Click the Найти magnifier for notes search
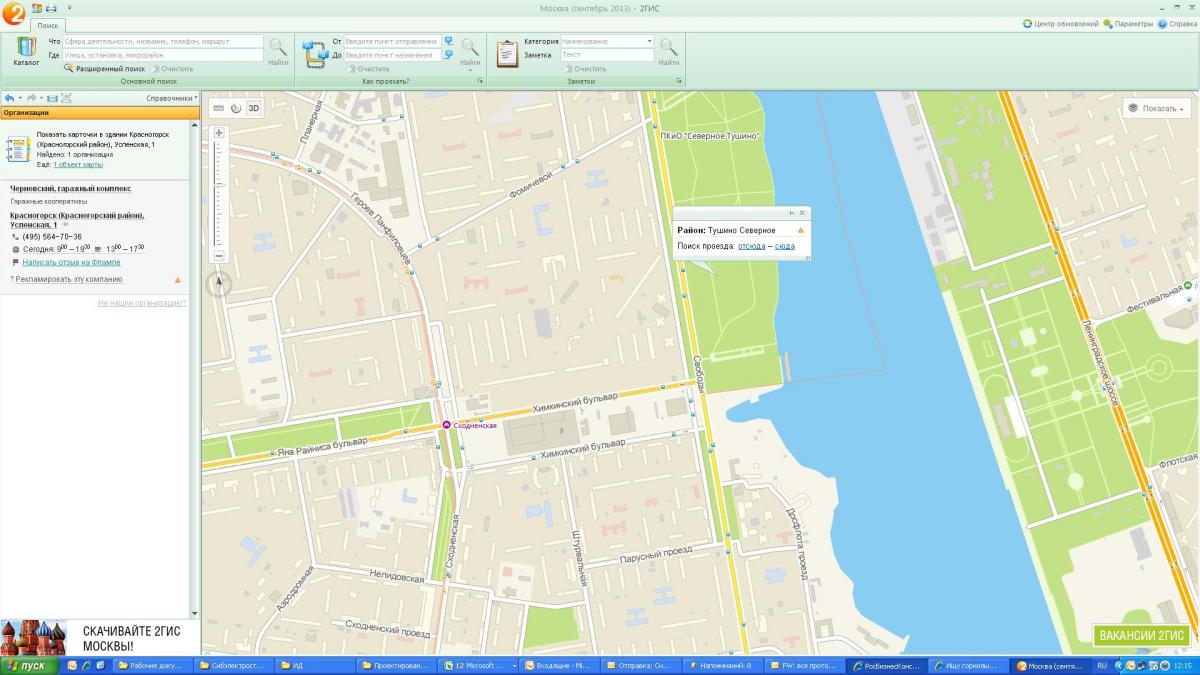 tap(669, 50)
